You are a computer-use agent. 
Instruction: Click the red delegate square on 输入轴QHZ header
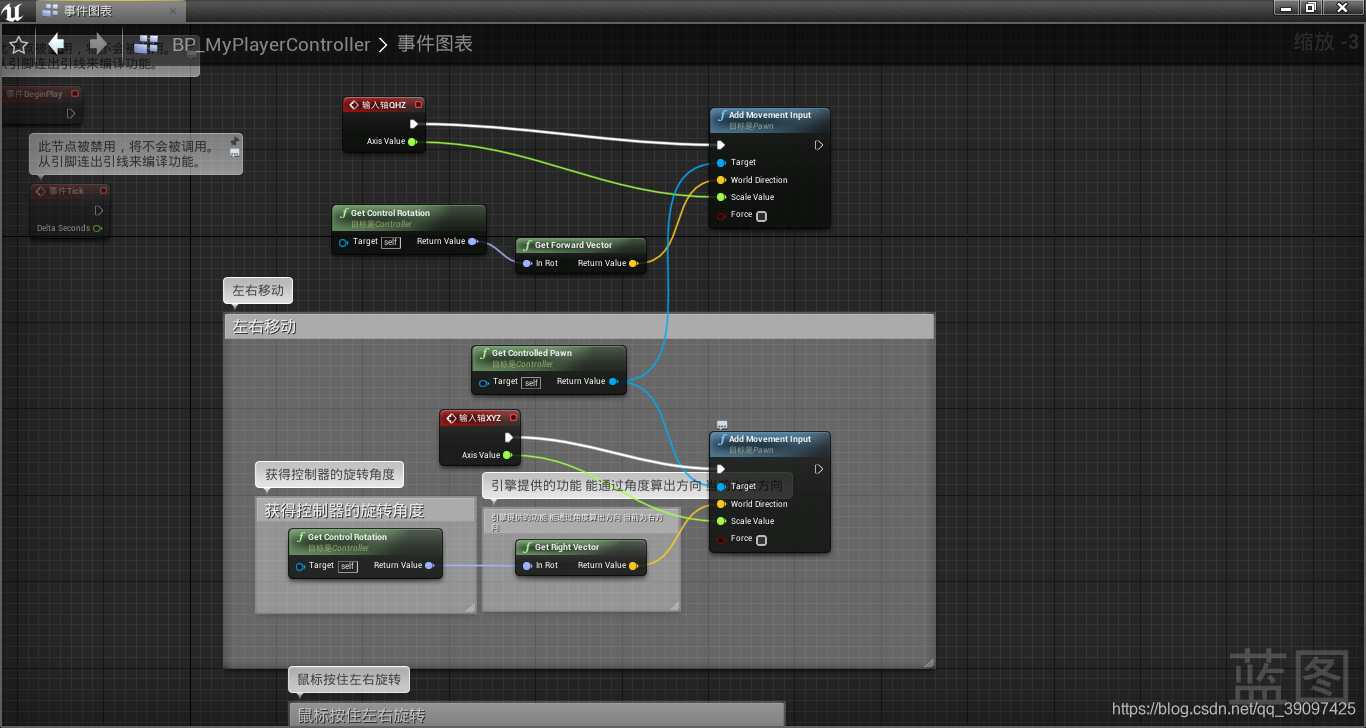tap(418, 104)
